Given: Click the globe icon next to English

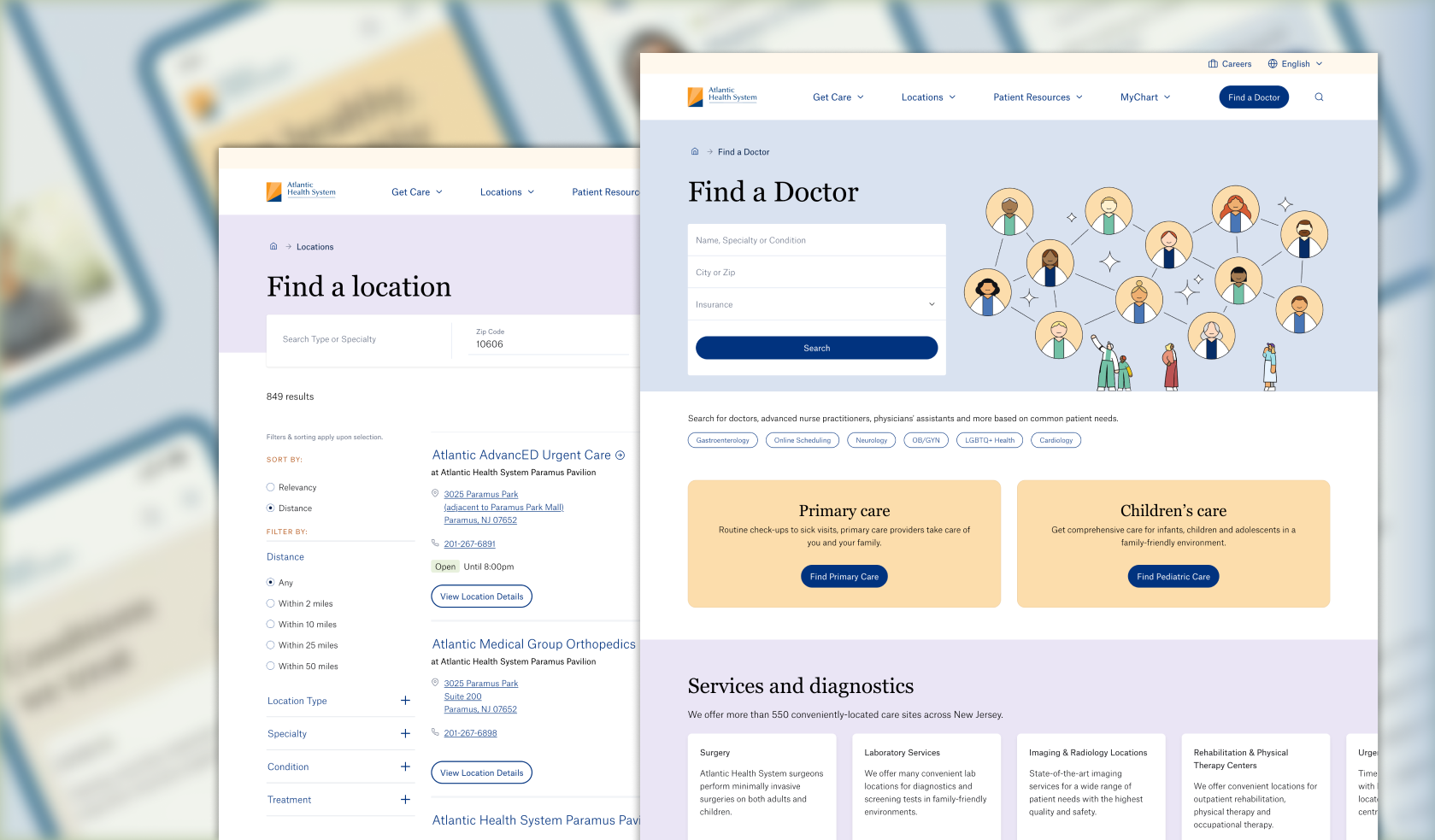Looking at the screenshot, I should pos(1273,64).
